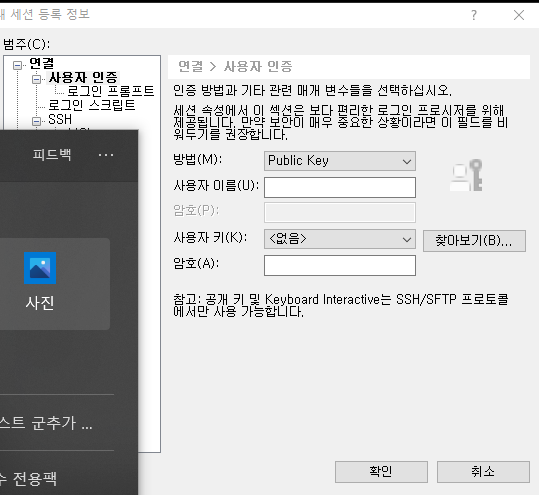Screen dimensions: 539x495
Task: Open the 방법(M) Public Key dropdown
Action: coord(340,161)
